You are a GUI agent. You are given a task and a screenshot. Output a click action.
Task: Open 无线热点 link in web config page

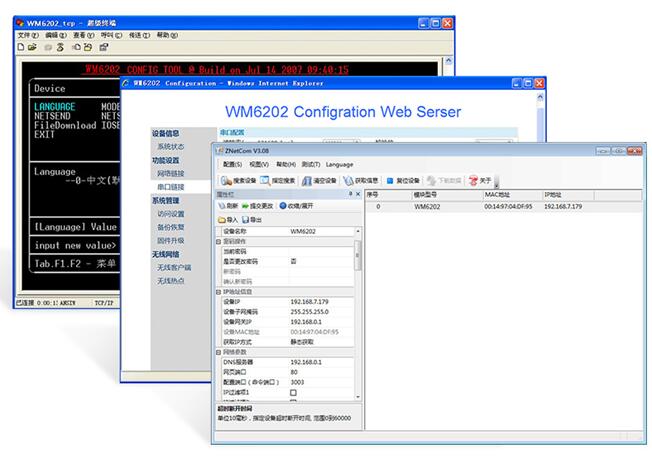coord(170,281)
